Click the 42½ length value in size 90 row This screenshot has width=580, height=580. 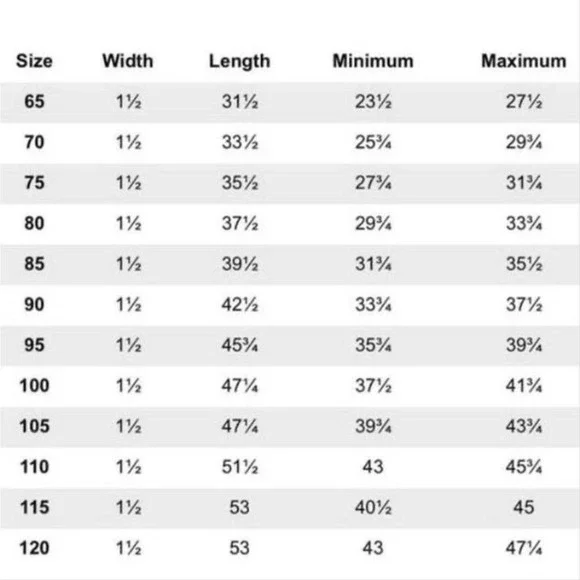(240, 304)
